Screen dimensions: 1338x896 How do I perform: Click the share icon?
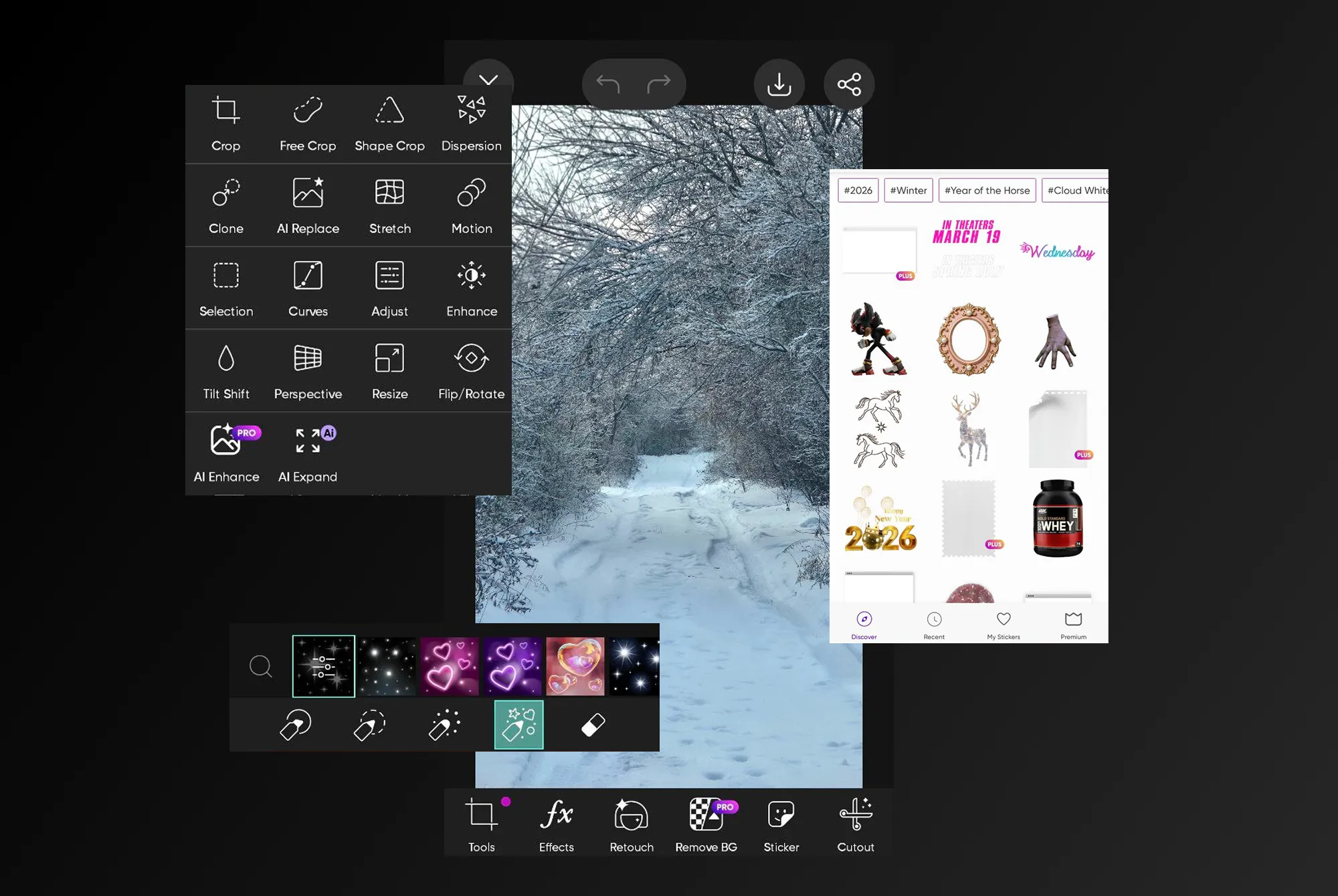849,84
